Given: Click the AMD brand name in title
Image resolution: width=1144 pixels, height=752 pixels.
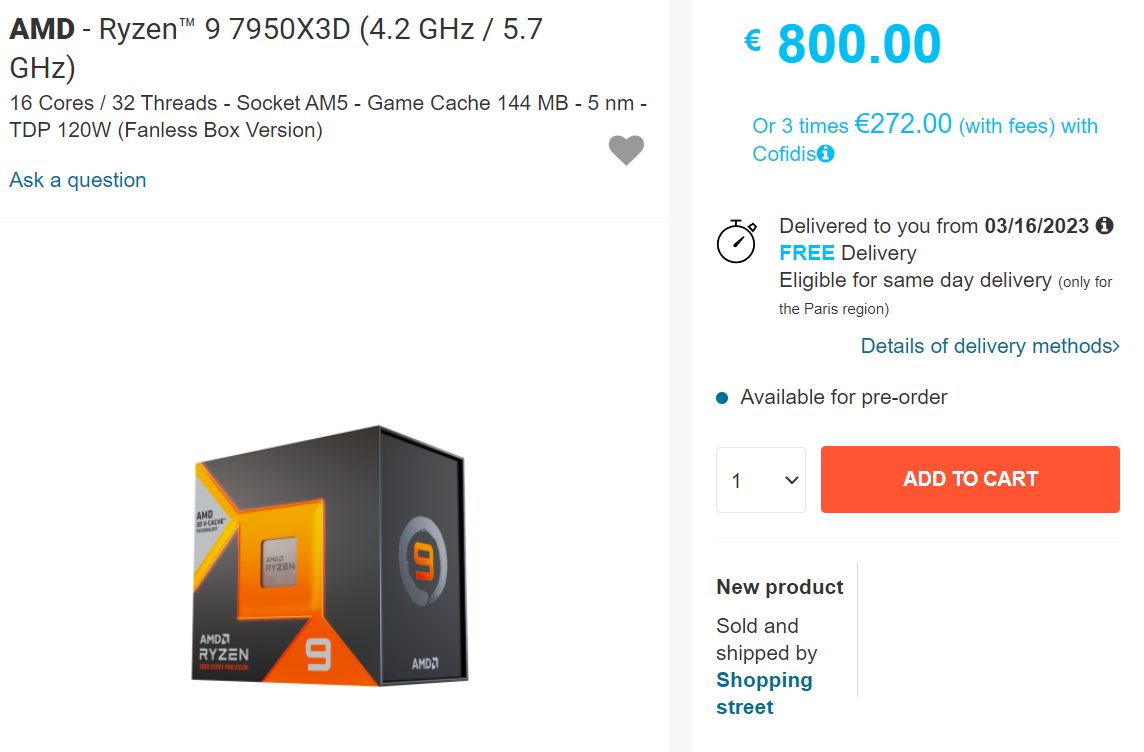Looking at the screenshot, I should [41, 28].
